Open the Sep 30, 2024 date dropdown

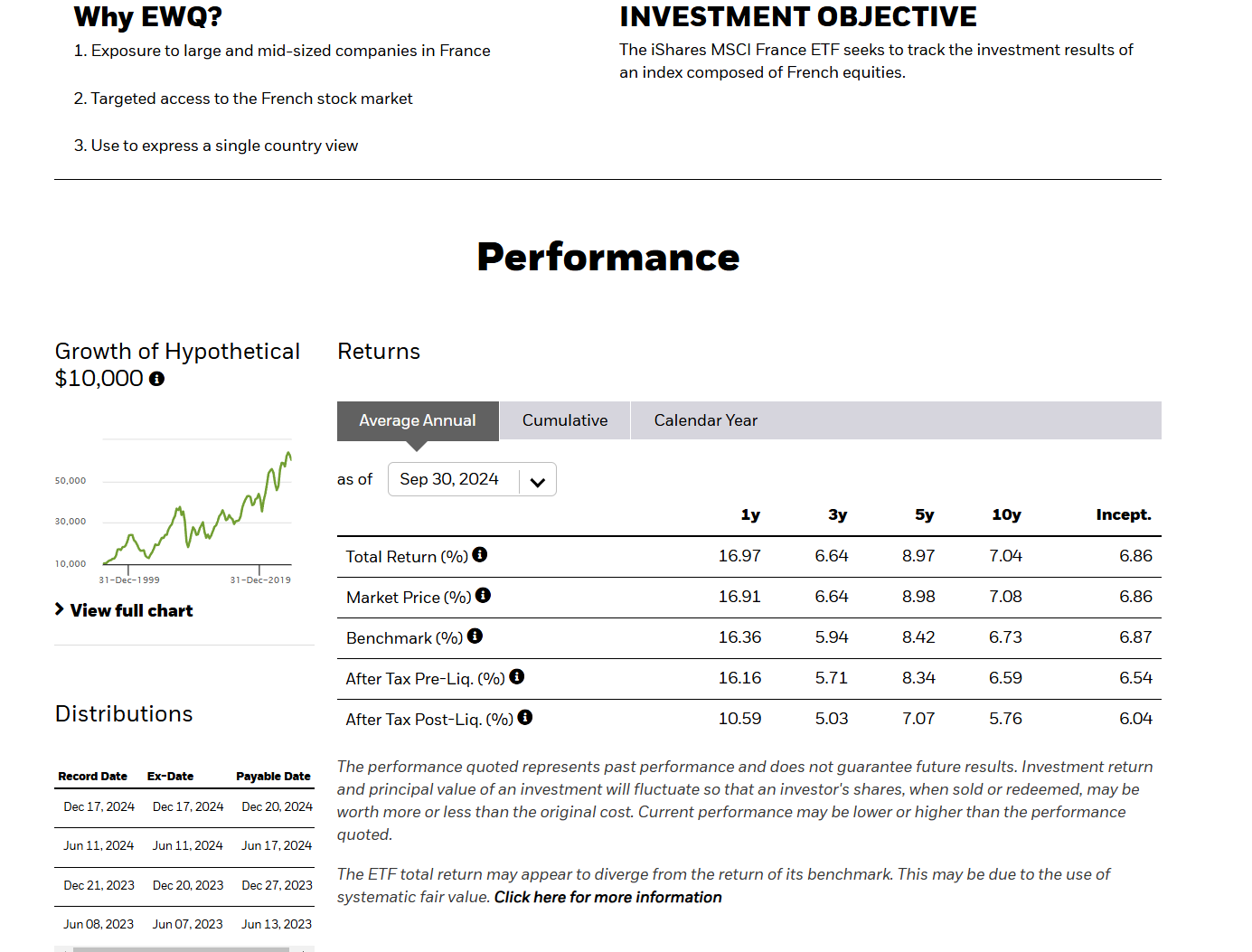(x=452, y=479)
